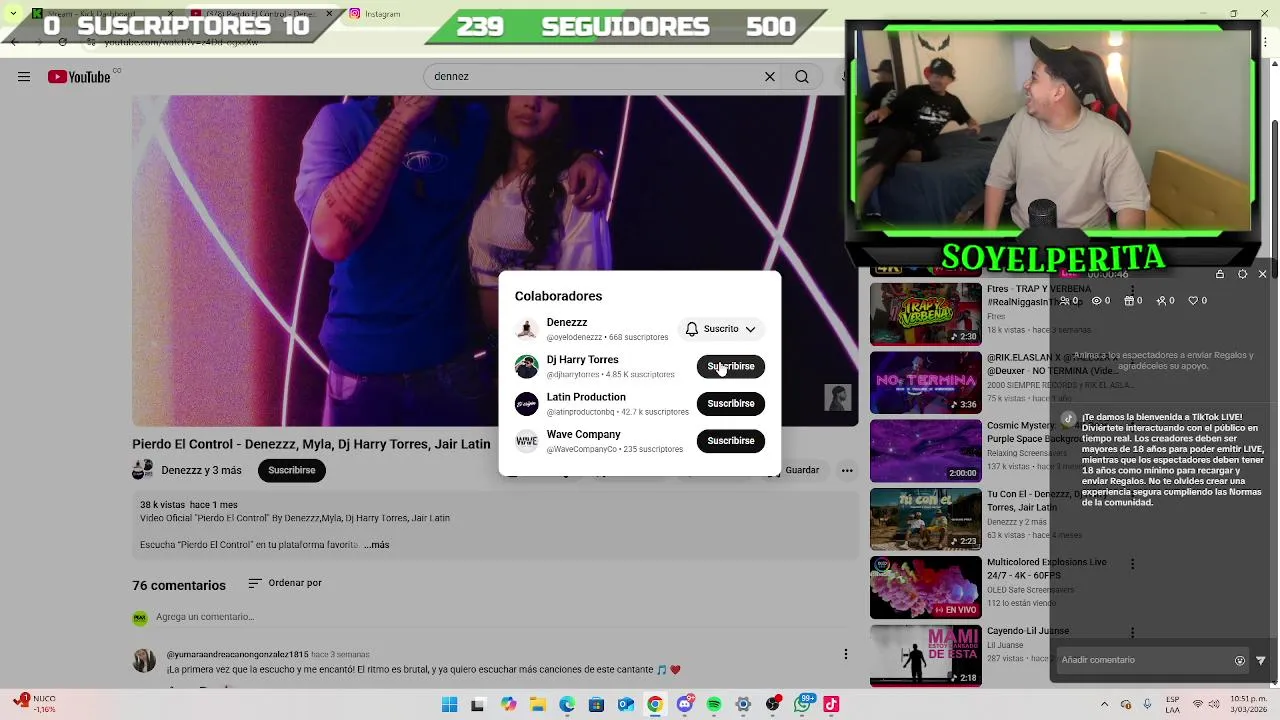
Task: Run the search with the magnifier button
Action: pyautogui.click(x=802, y=77)
